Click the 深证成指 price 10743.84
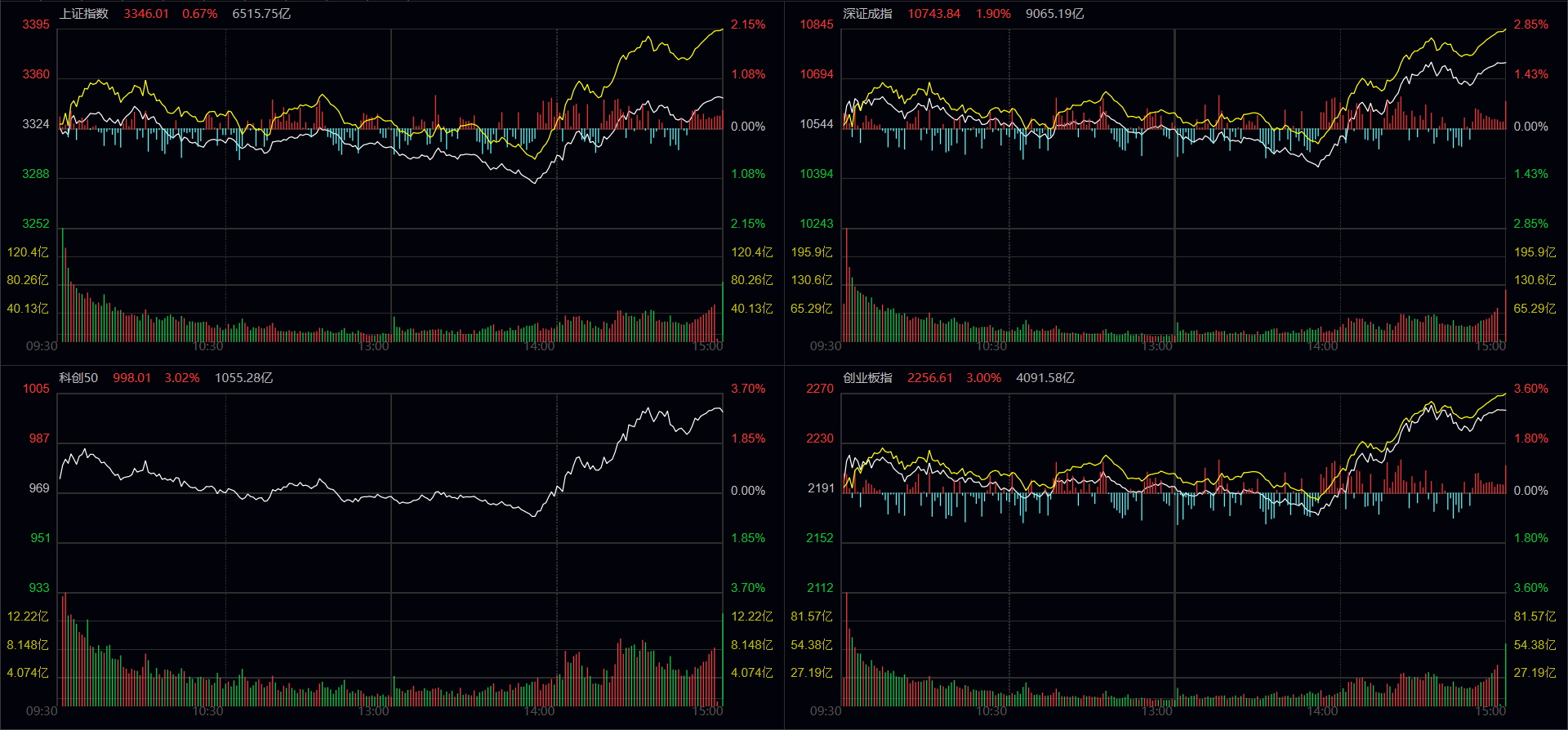Image resolution: width=1568 pixels, height=730 pixels. point(934,14)
